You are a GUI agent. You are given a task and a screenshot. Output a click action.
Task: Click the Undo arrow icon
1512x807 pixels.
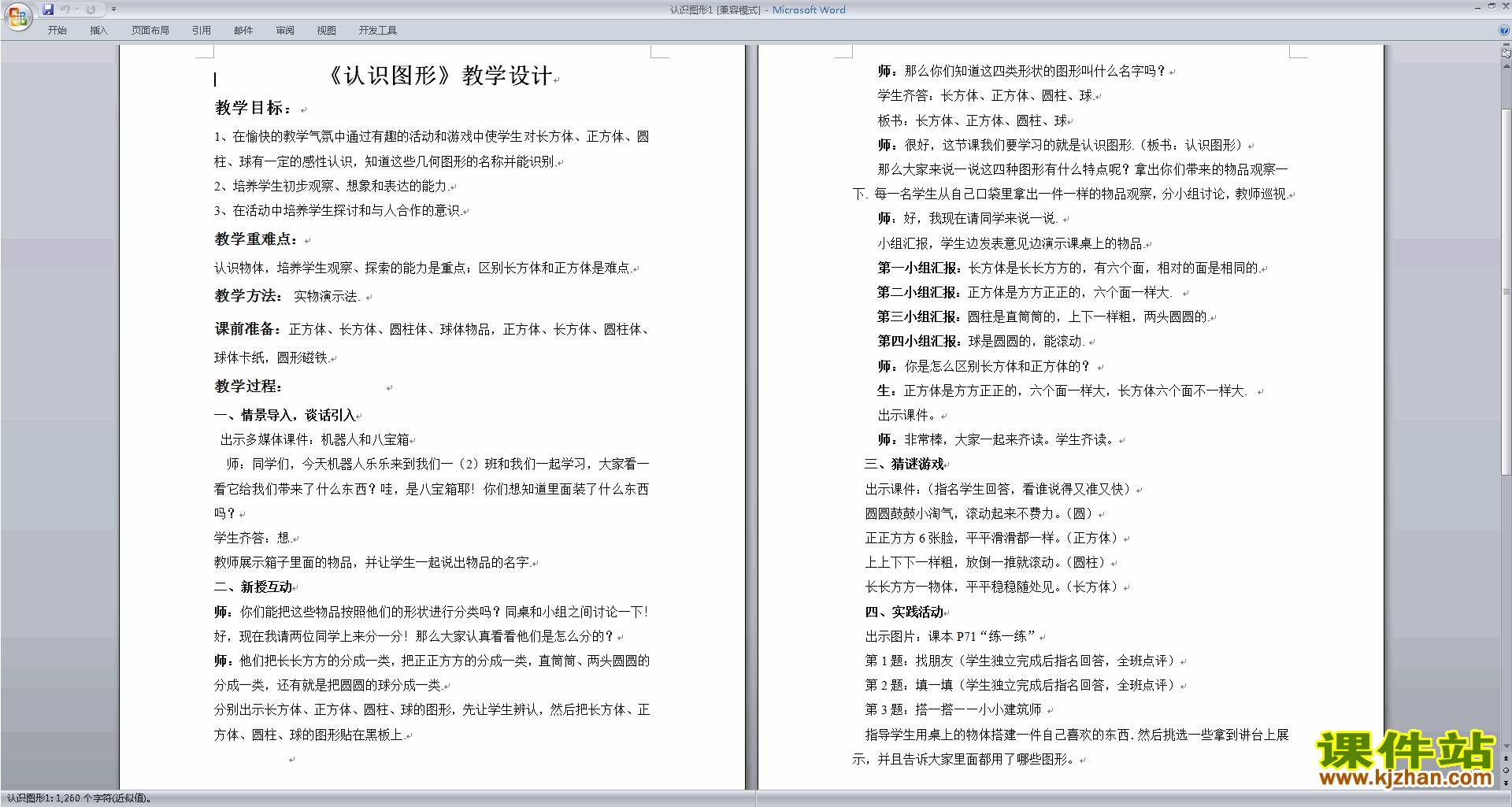(x=65, y=9)
